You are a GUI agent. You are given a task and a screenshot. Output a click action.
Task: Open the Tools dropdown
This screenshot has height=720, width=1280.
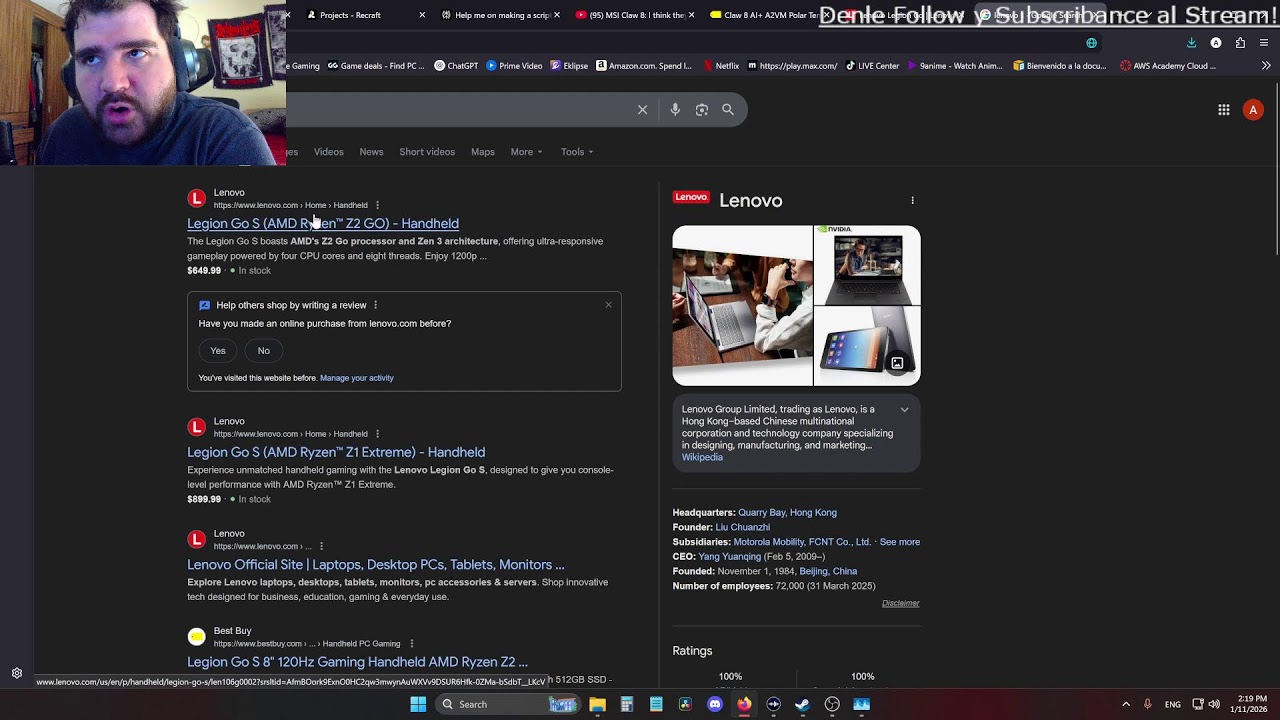point(577,152)
